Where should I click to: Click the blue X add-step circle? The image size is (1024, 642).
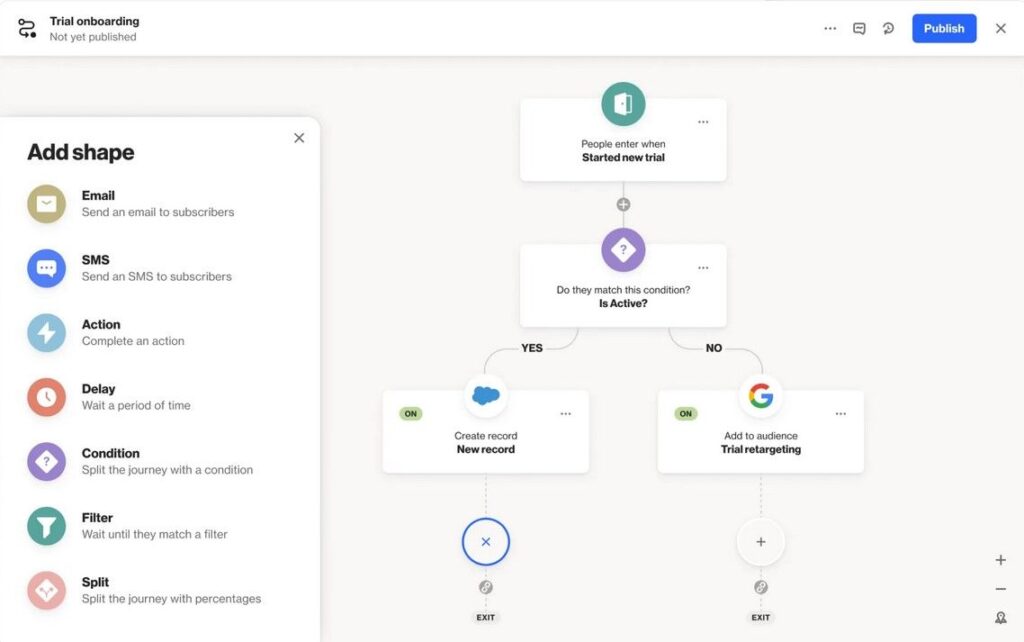tap(486, 541)
